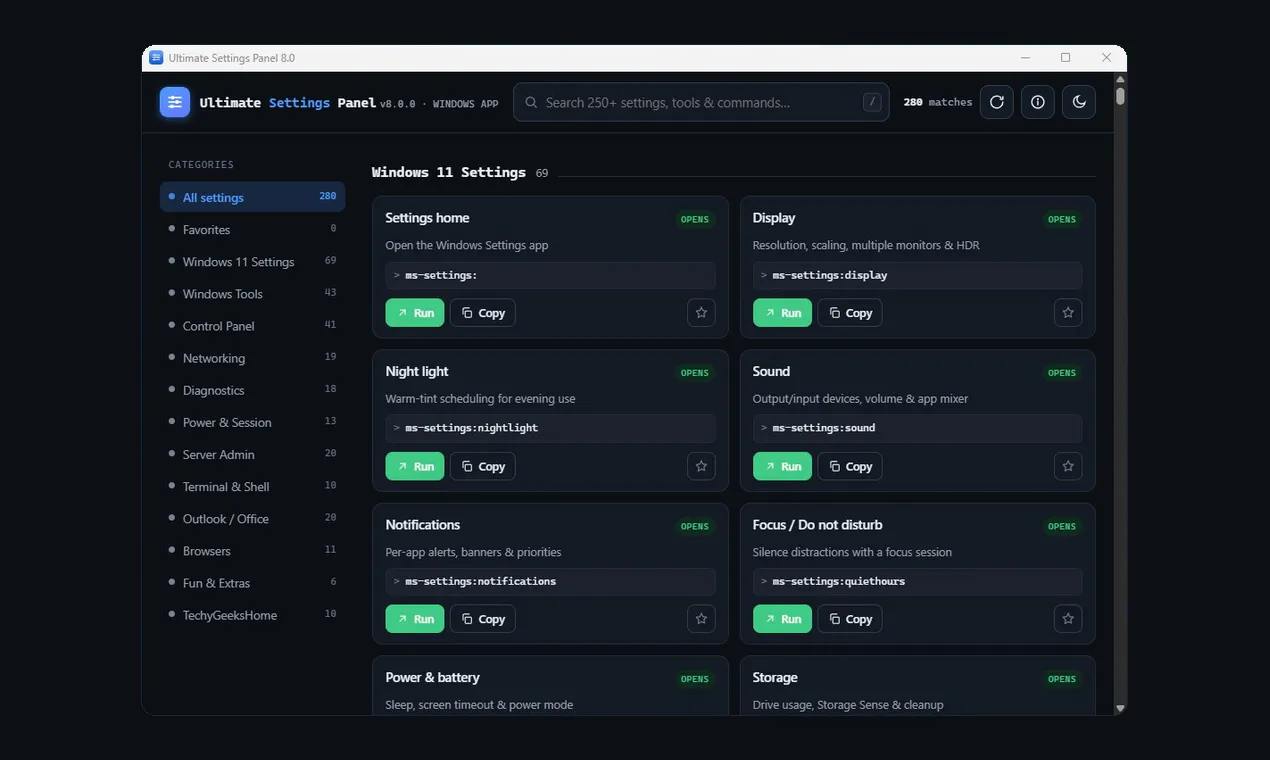The image size is (1270, 760).
Task: Click the OPENS badge on Settings home
Action: click(695, 220)
